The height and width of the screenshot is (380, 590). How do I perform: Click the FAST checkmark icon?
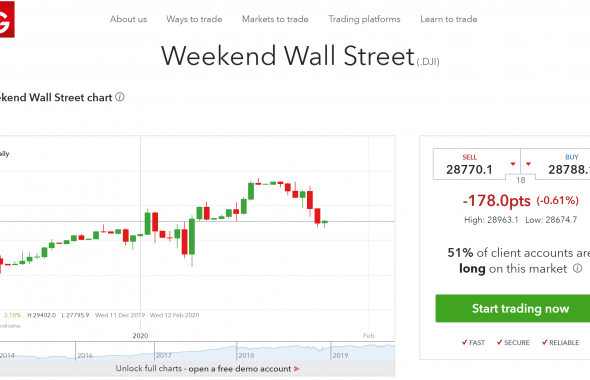coord(464,342)
